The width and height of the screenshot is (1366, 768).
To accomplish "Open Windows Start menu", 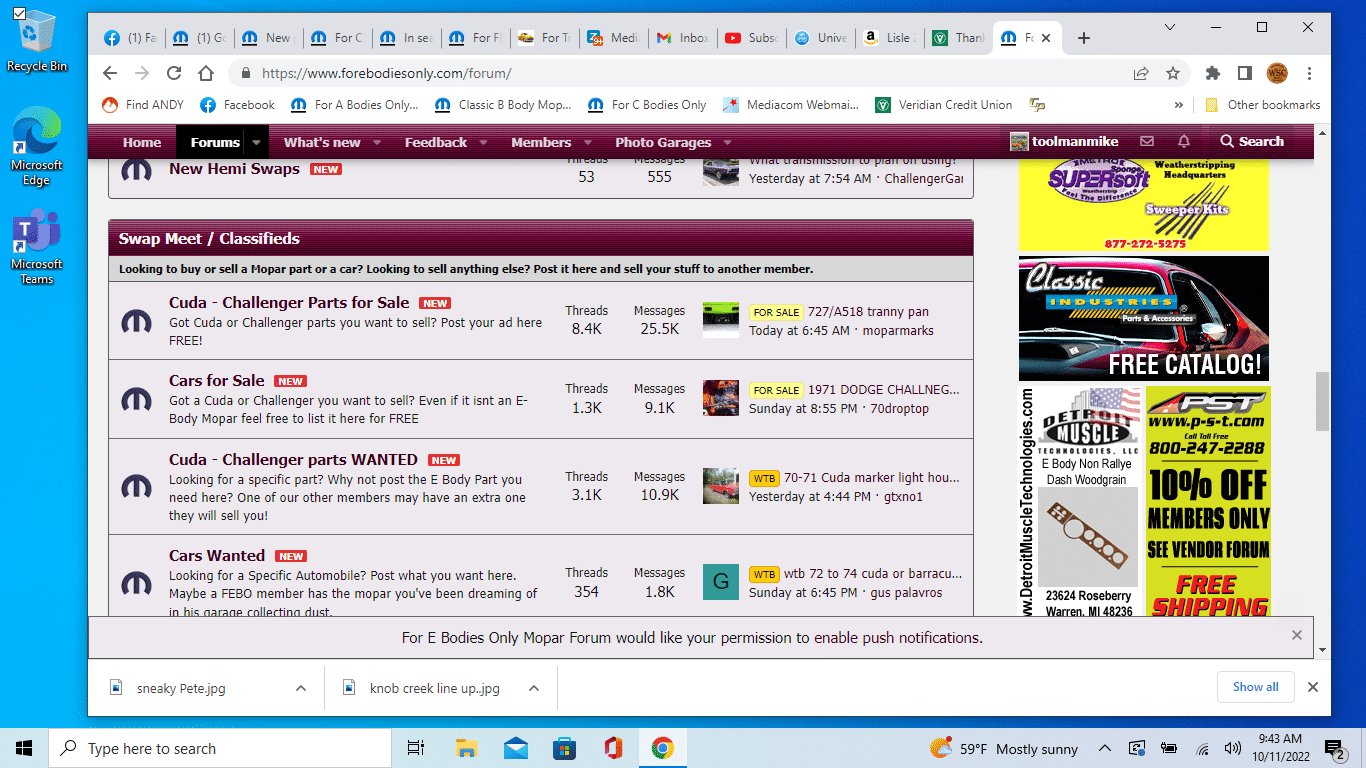I will [24, 748].
